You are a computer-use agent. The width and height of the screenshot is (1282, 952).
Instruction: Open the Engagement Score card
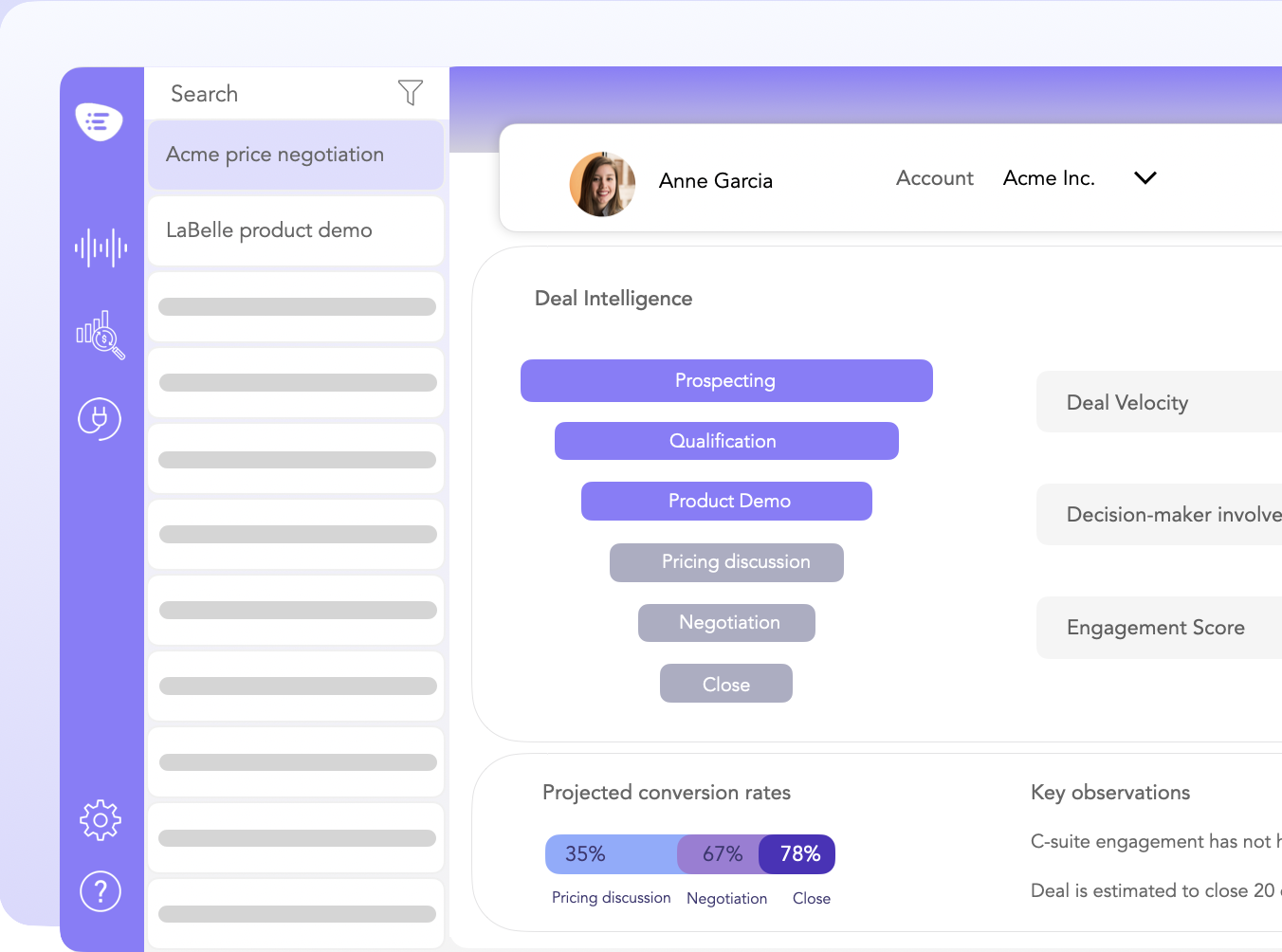(1159, 628)
